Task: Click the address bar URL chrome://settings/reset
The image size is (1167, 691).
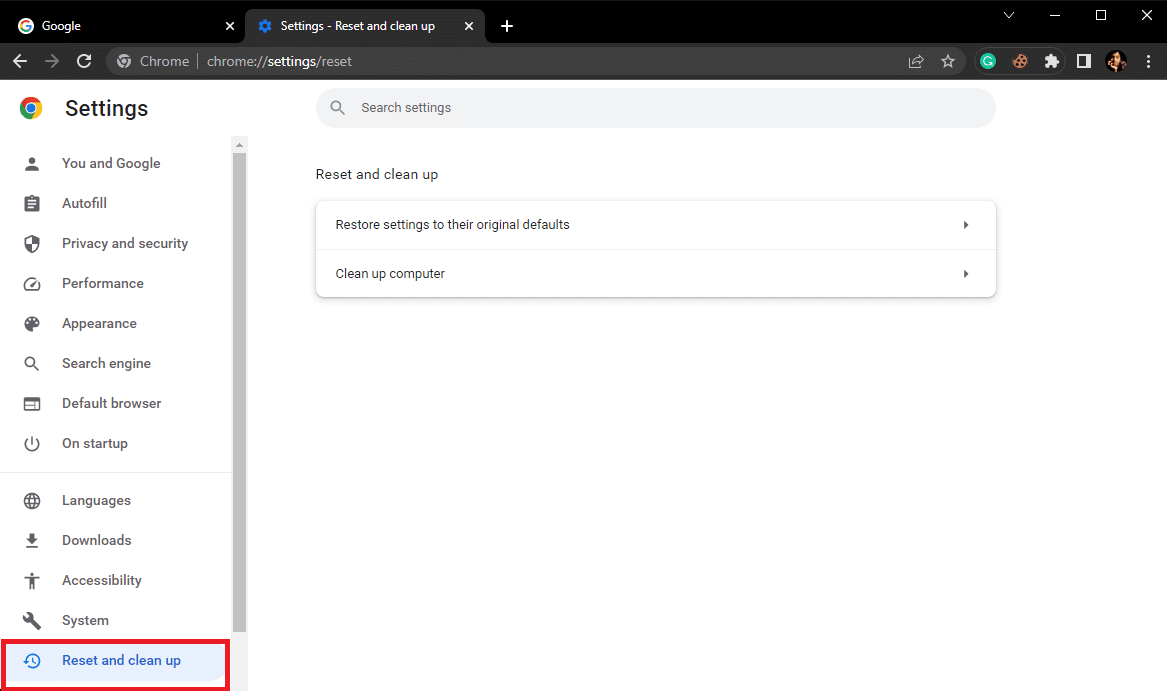Action: click(x=279, y=61)
